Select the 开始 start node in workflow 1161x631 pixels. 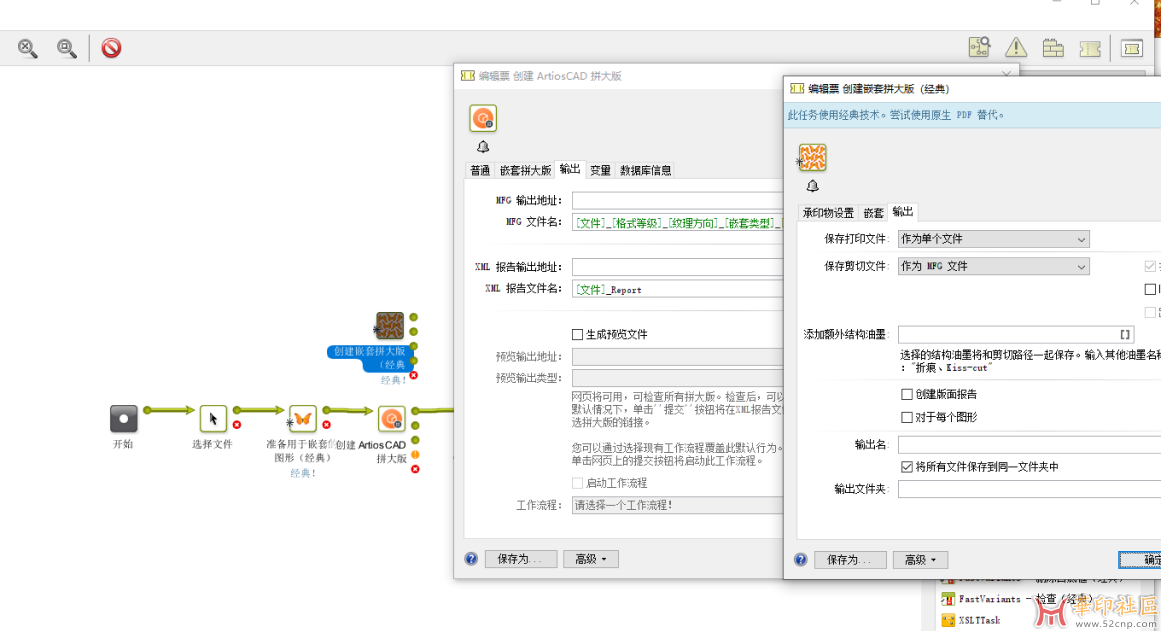(x=123, y=419)
